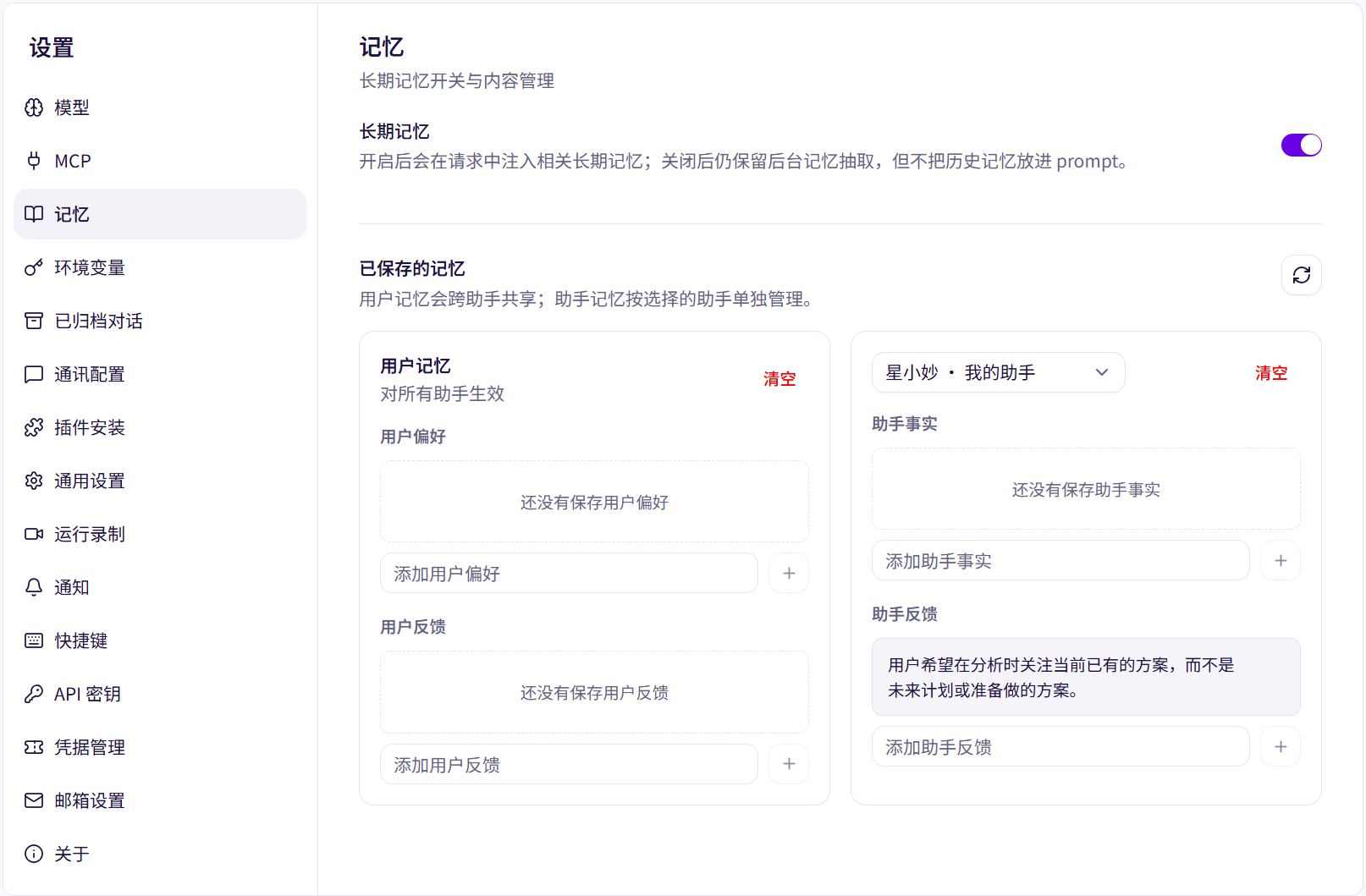
Task: Click the archive box icon beside 已归档对话
Action: [34, 321]
